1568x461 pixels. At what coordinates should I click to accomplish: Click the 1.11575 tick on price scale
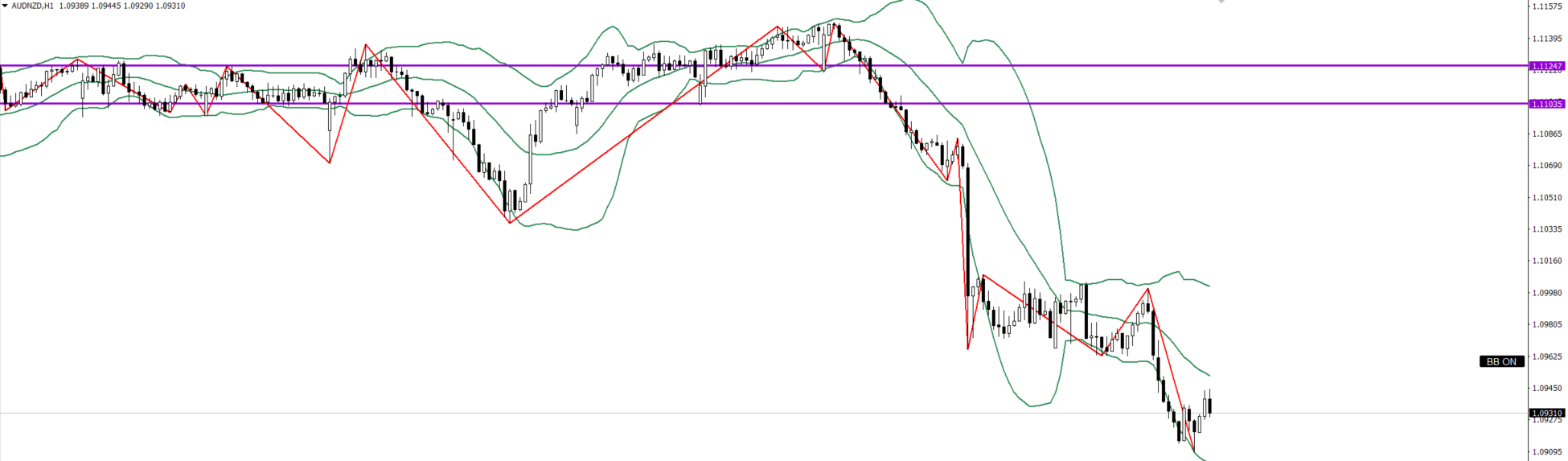(x=1547, y=6)
